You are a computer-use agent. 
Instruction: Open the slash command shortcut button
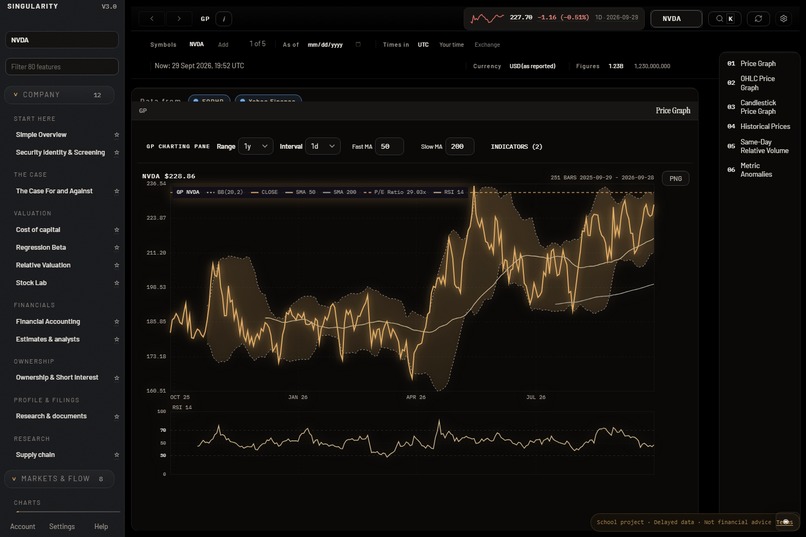(x=224, y=18)
